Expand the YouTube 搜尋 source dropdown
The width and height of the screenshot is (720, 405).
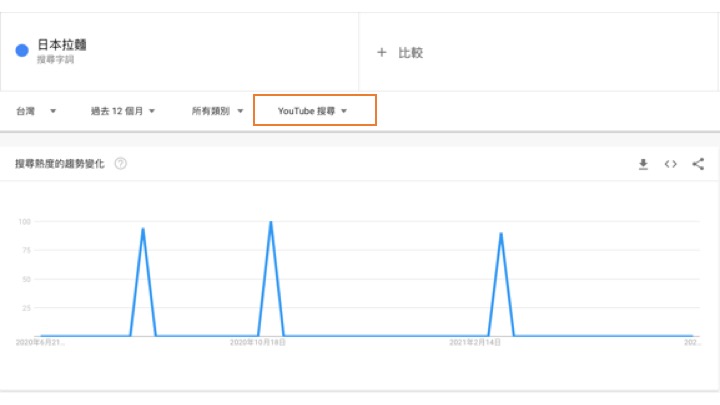pyautogui.click(x=314, y=111)
